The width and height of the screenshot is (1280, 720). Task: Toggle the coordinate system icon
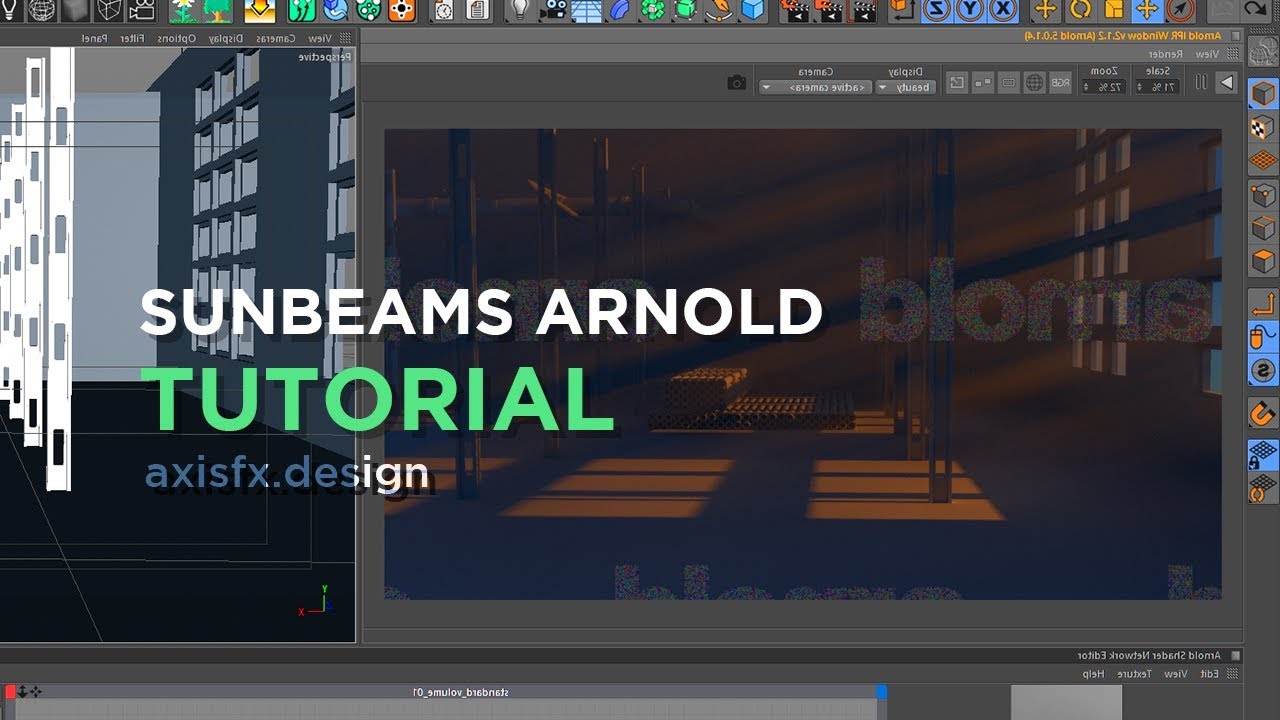coord(904,10)
